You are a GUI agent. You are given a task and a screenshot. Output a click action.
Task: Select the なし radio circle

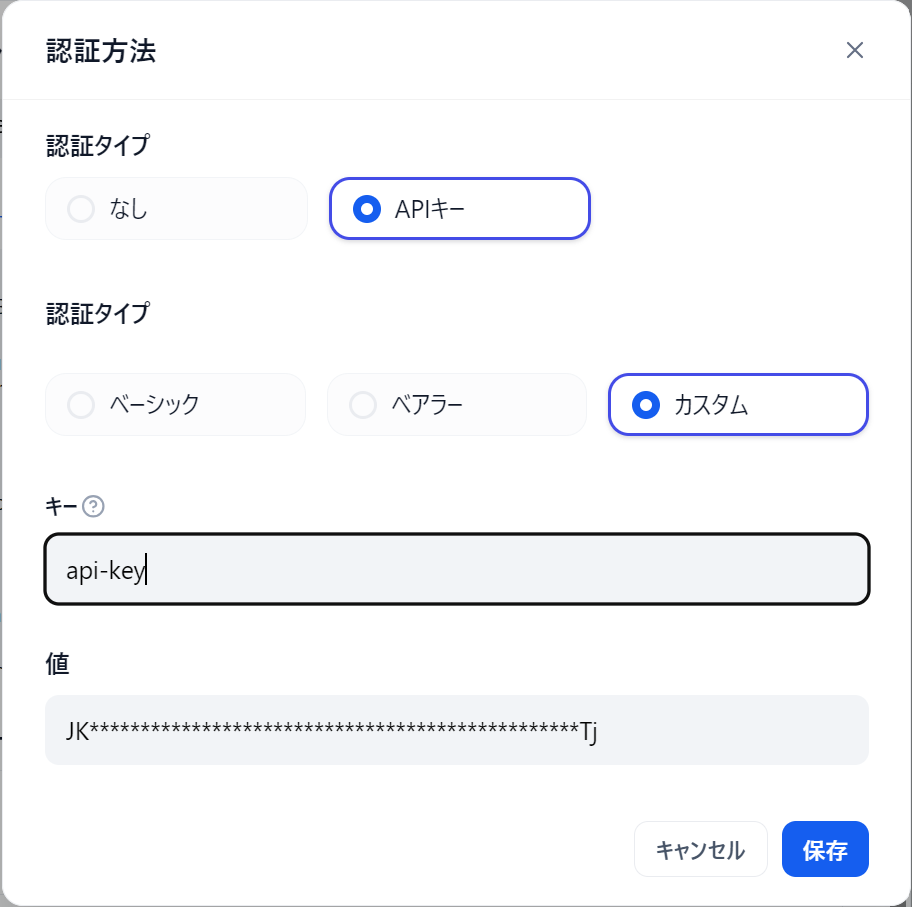pos(81,209)
